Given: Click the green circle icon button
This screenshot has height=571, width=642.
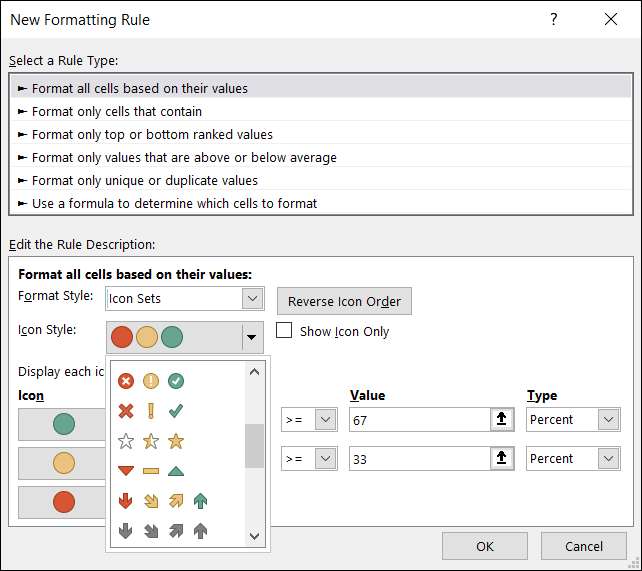Looking at the screenshot, I should click(64, 425).
